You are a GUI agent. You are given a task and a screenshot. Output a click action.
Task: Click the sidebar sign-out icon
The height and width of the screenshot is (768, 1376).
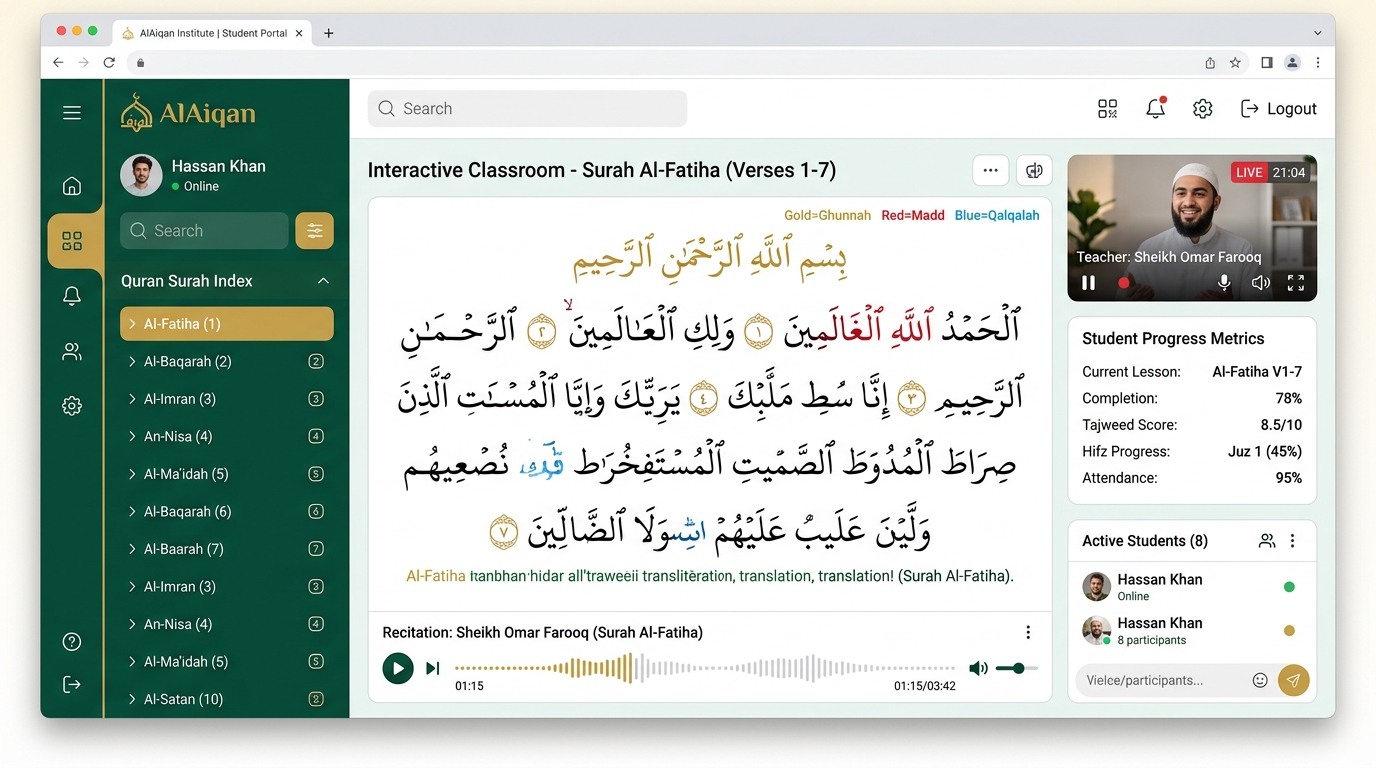pos(72,684)
